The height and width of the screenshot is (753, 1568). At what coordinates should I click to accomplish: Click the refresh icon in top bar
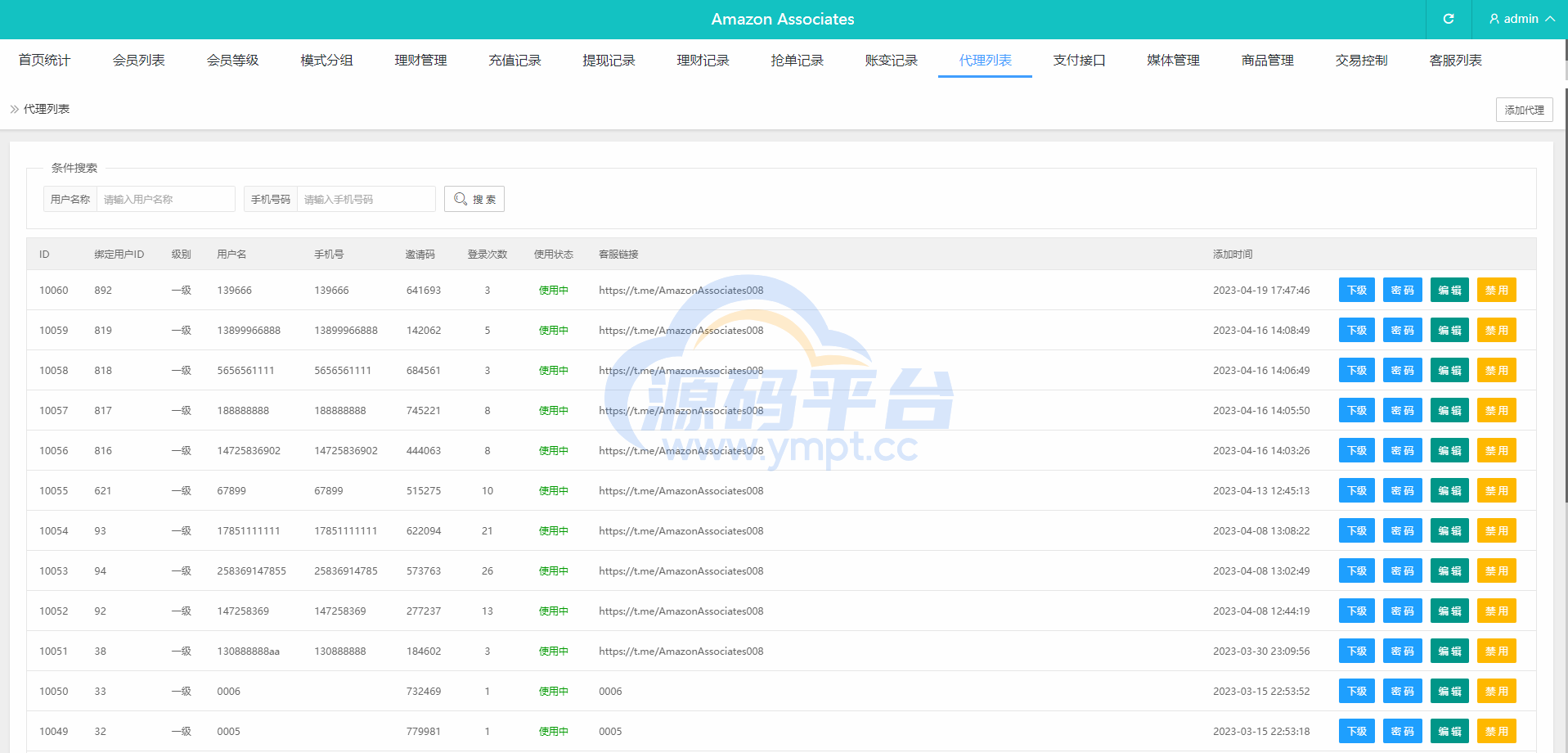[x=1448, y=19]
